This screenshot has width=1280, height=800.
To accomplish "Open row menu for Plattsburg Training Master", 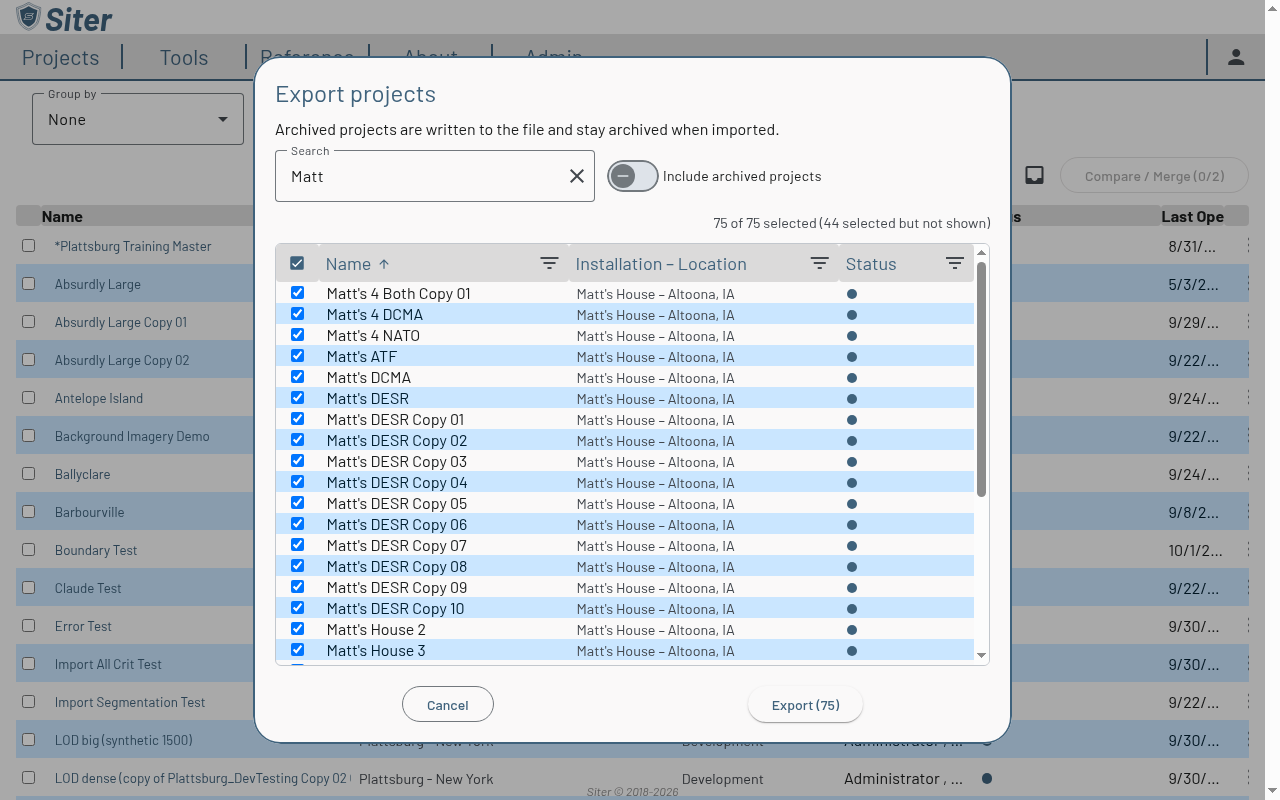I will coord(1248,246).
